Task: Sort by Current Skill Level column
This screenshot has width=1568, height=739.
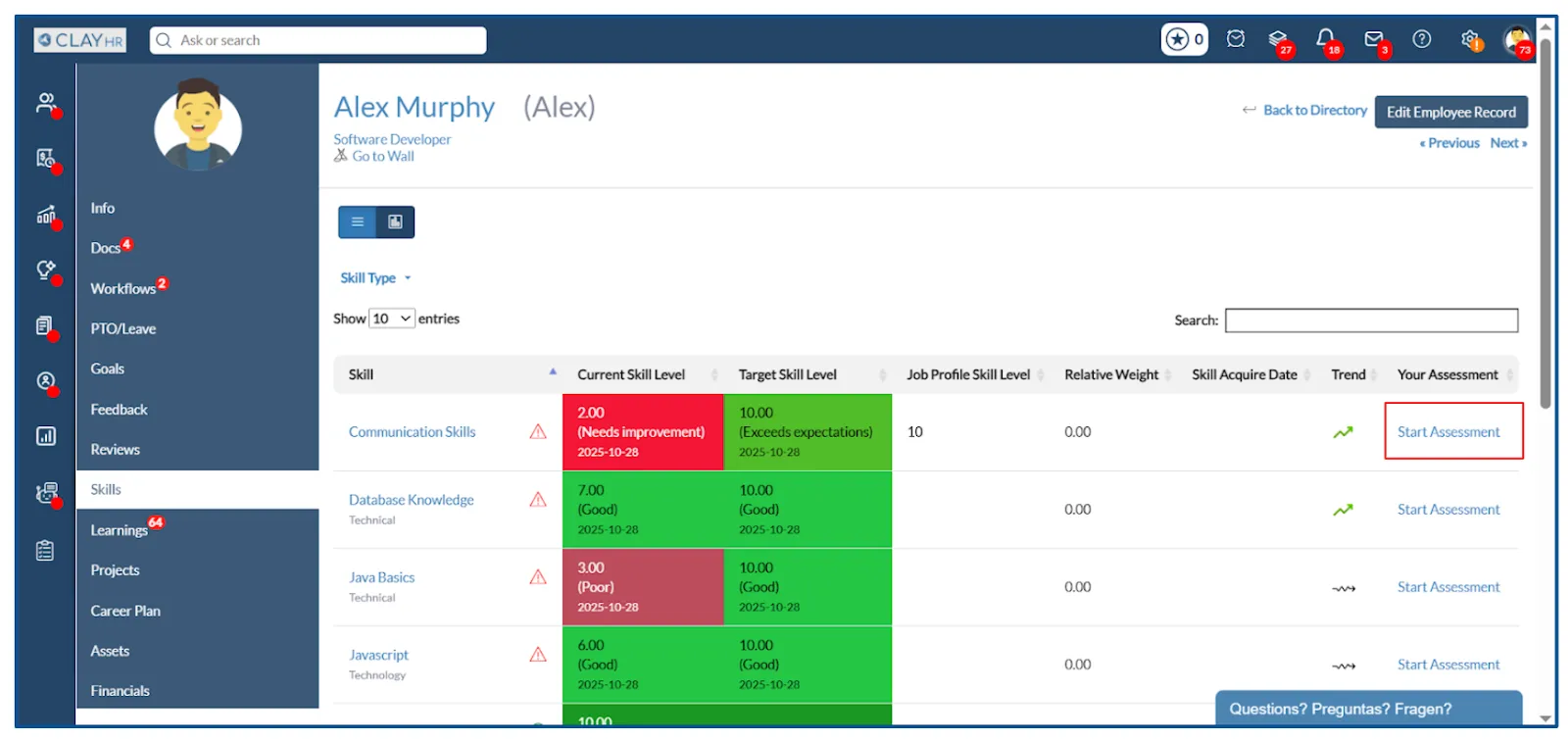Action: (x=643, y=374)
